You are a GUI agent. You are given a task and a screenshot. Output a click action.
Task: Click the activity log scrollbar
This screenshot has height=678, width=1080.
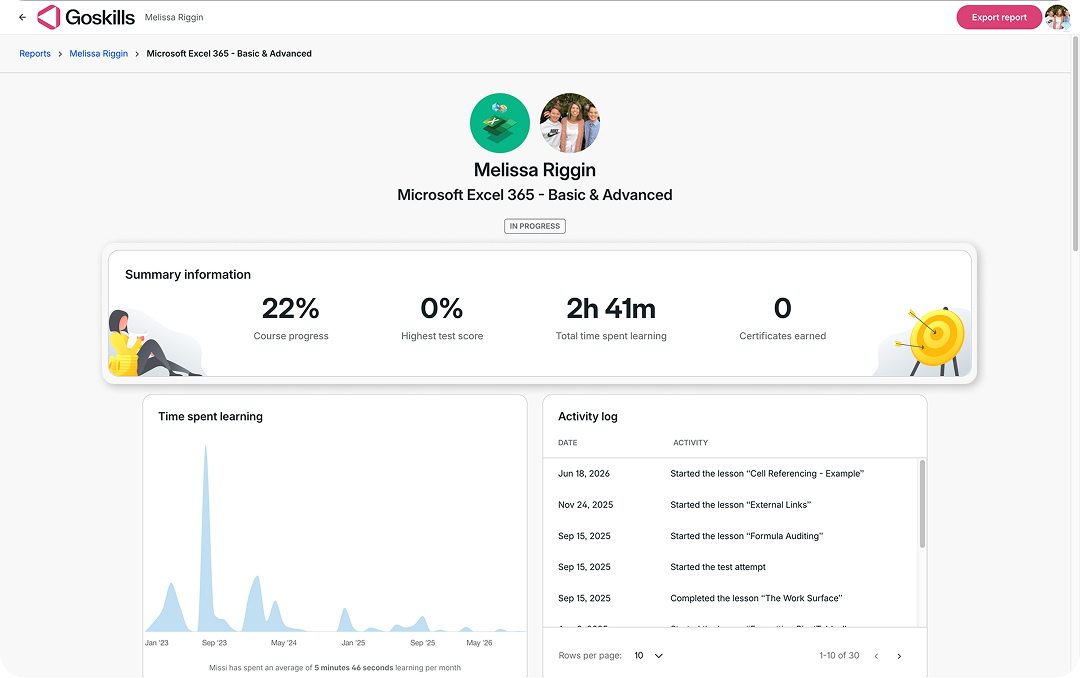pyautogui.click(x=922, y=504)
